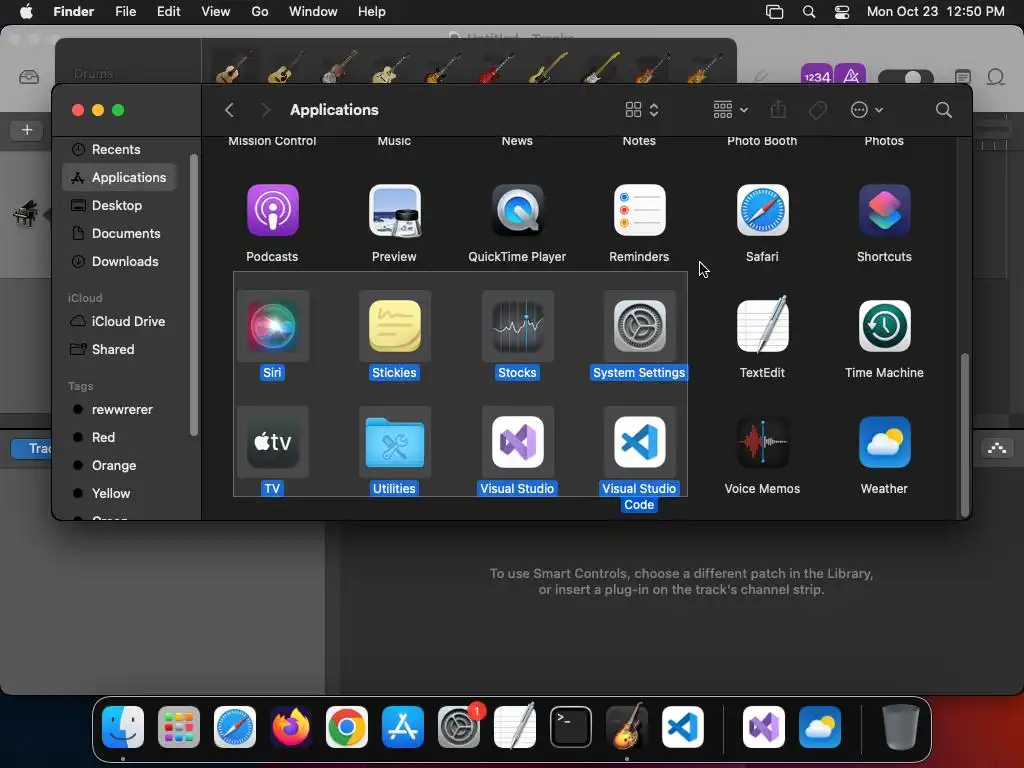Screen dimensions: 1024x768
Task: Click the GarageBand add track plus button
Action: [27, 130]
